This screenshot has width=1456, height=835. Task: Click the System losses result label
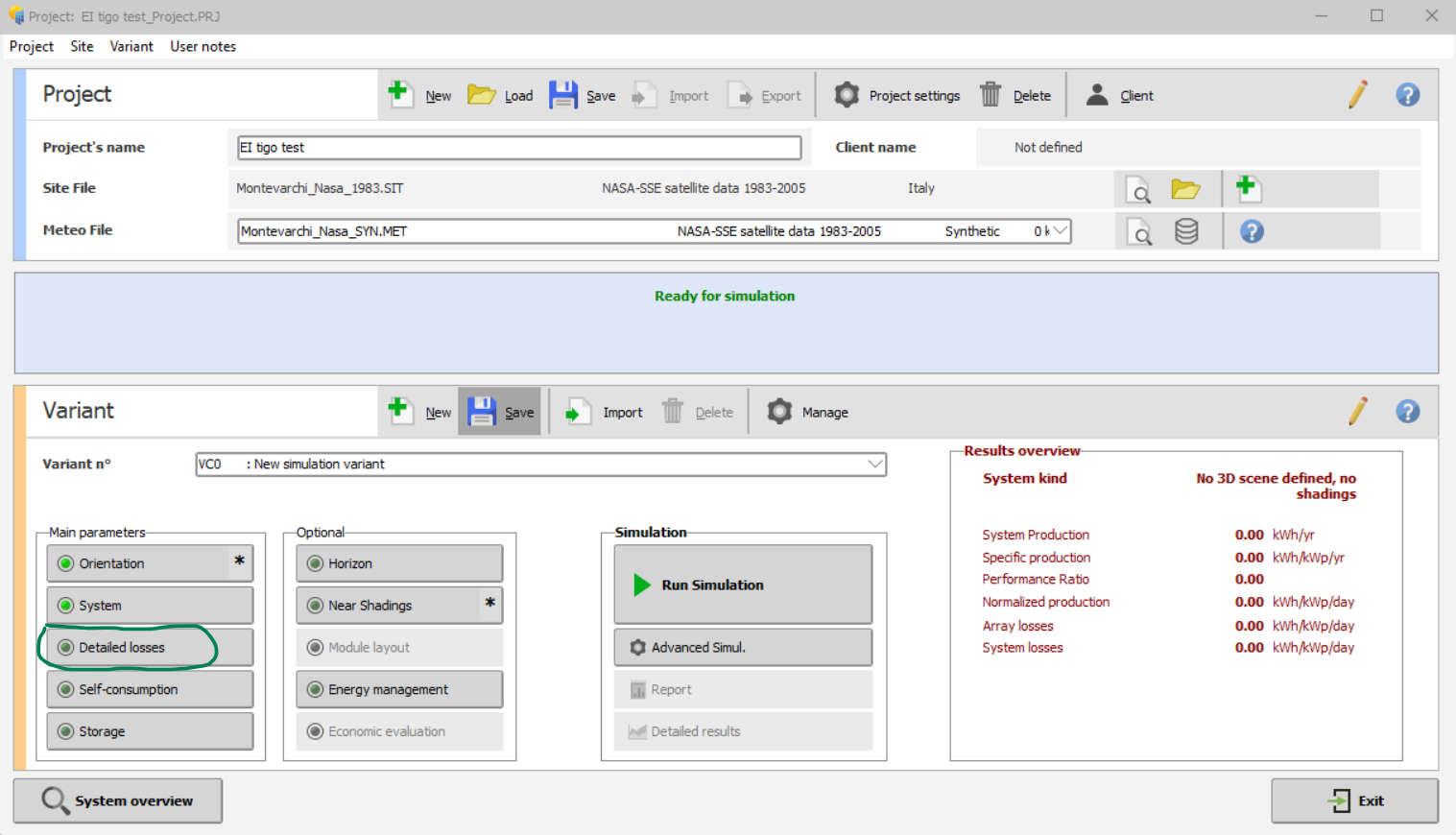[1022, 647]
